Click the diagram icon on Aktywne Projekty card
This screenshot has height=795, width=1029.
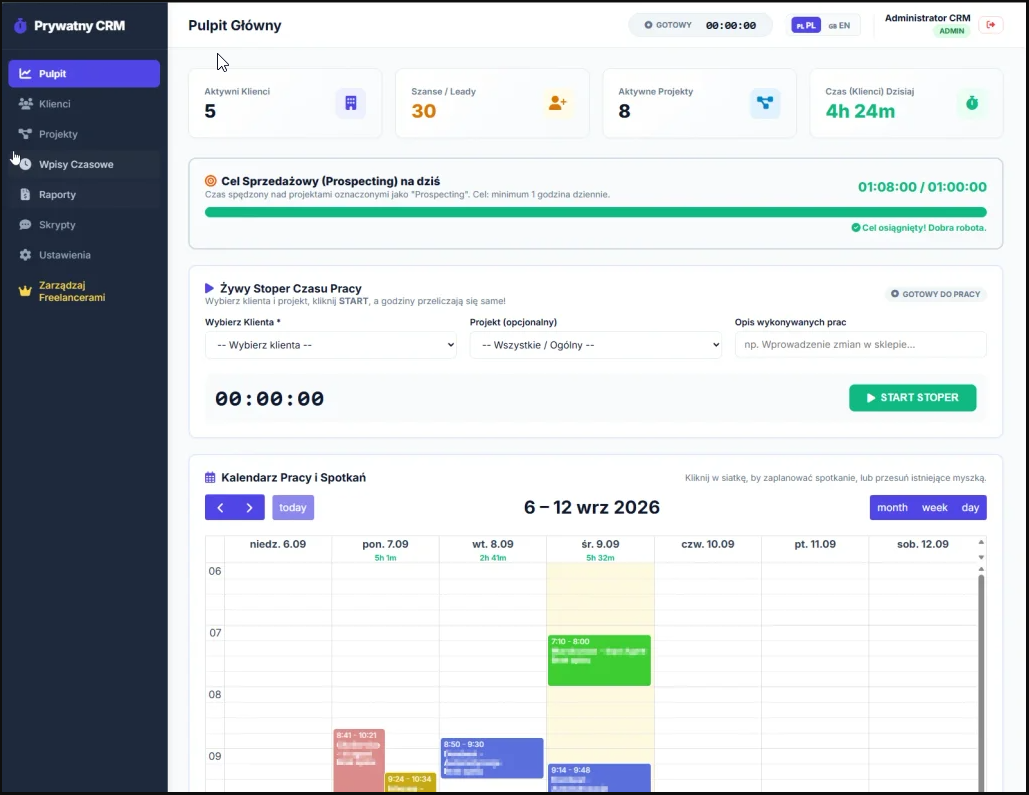pos(765,103)
